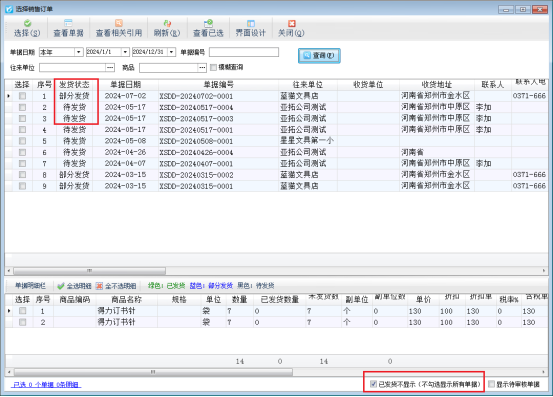Screen dimensions: 553x397
Task: Click the 已选 0 个单据 link
Action: (x=46, y=384)
